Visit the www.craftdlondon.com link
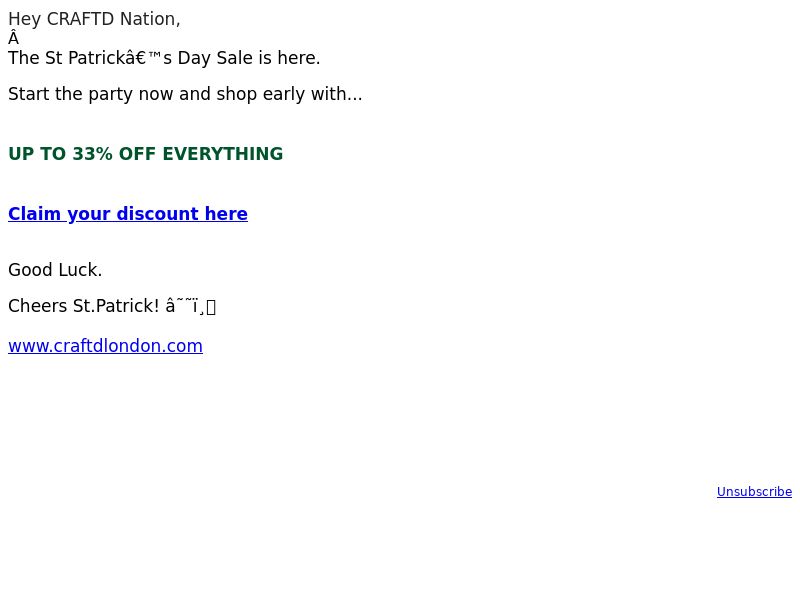 coord(106,346)
